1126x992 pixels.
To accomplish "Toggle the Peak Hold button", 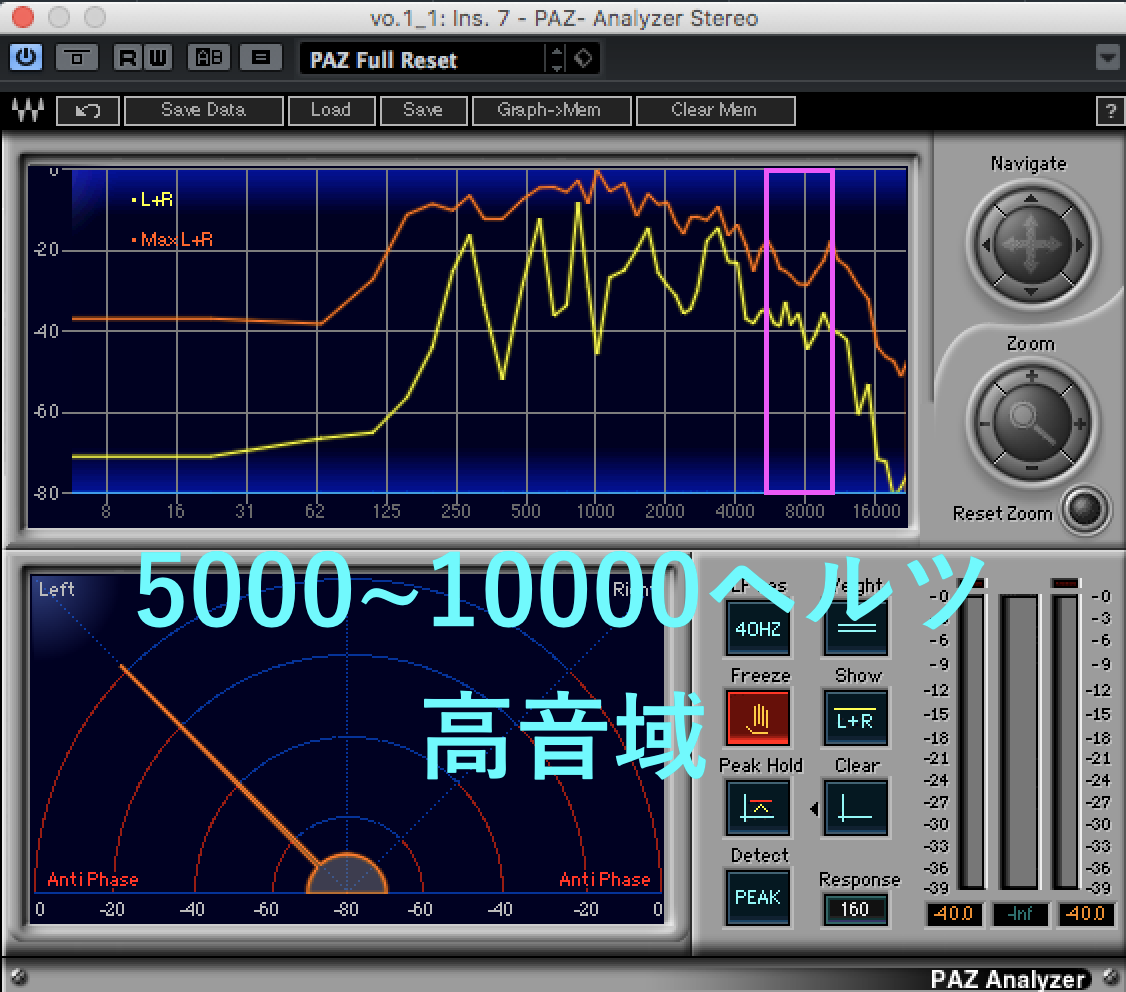I will [x=758, y=808].
